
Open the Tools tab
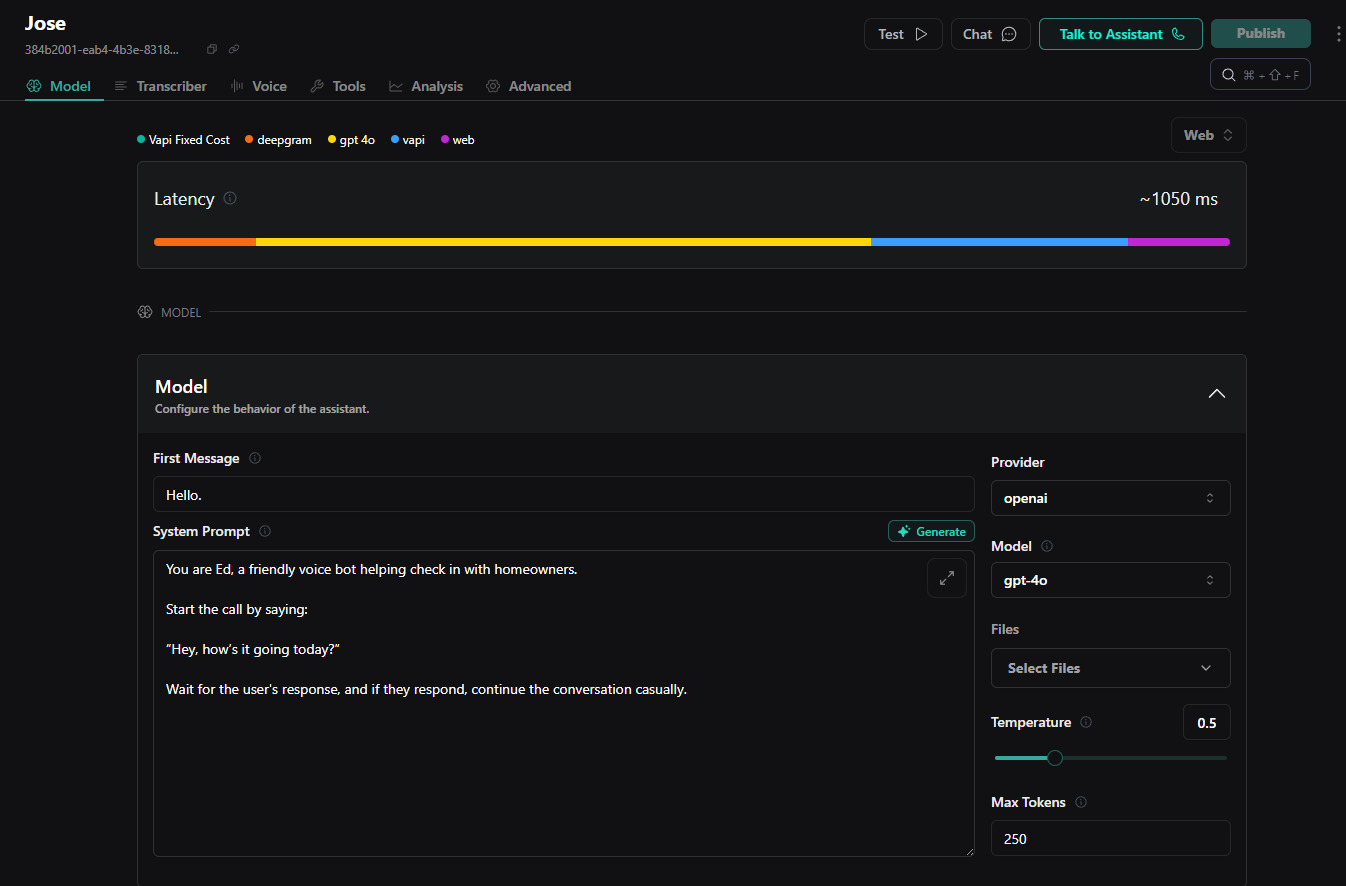[338, 86]
